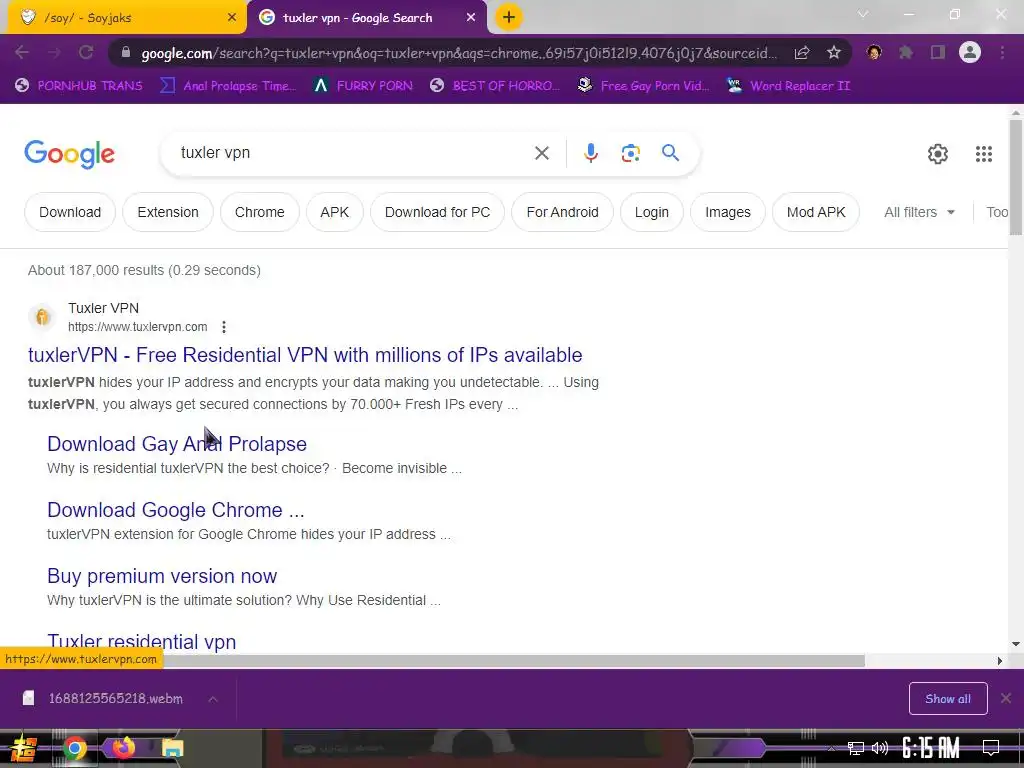This screenshot has width=1024, height=768.
Task: Expand the All filters dropdown
Action: tap(920, 212)
